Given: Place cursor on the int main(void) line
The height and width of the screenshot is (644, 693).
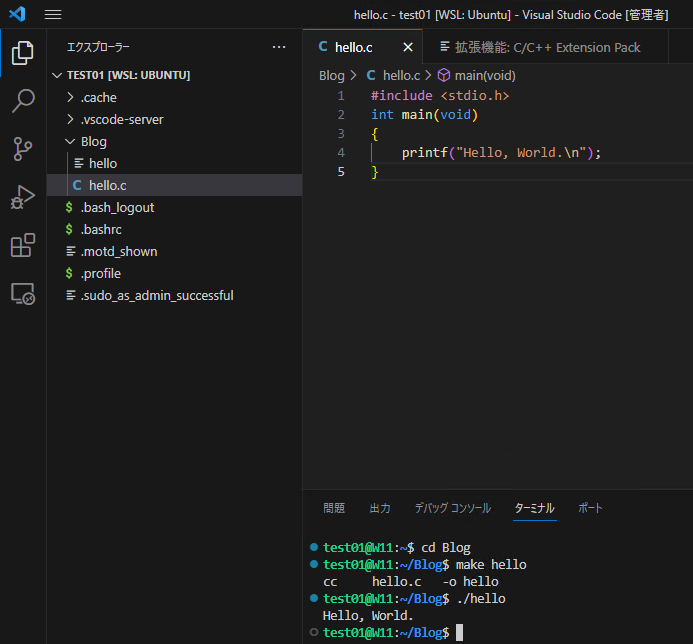Looking at the screenshot, I should (x=424, y=114).
